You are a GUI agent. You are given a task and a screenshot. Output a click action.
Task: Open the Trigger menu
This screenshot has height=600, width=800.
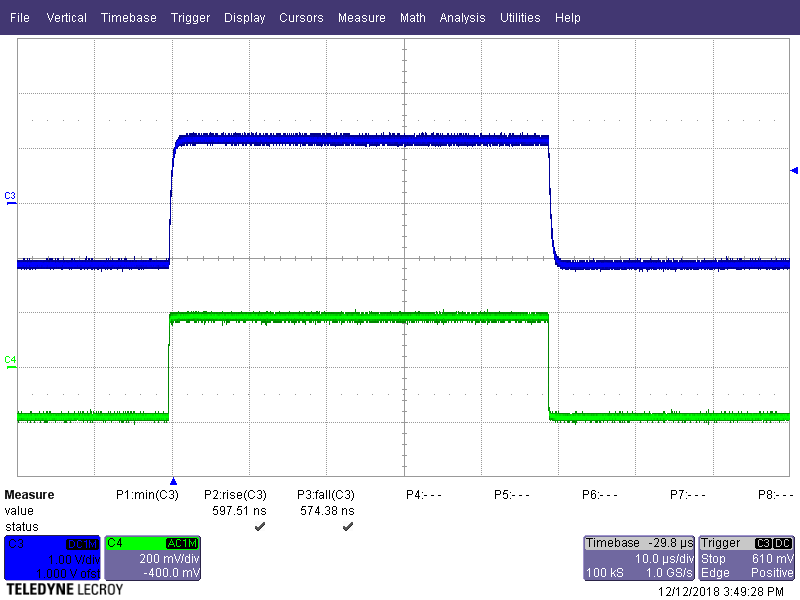190,18
